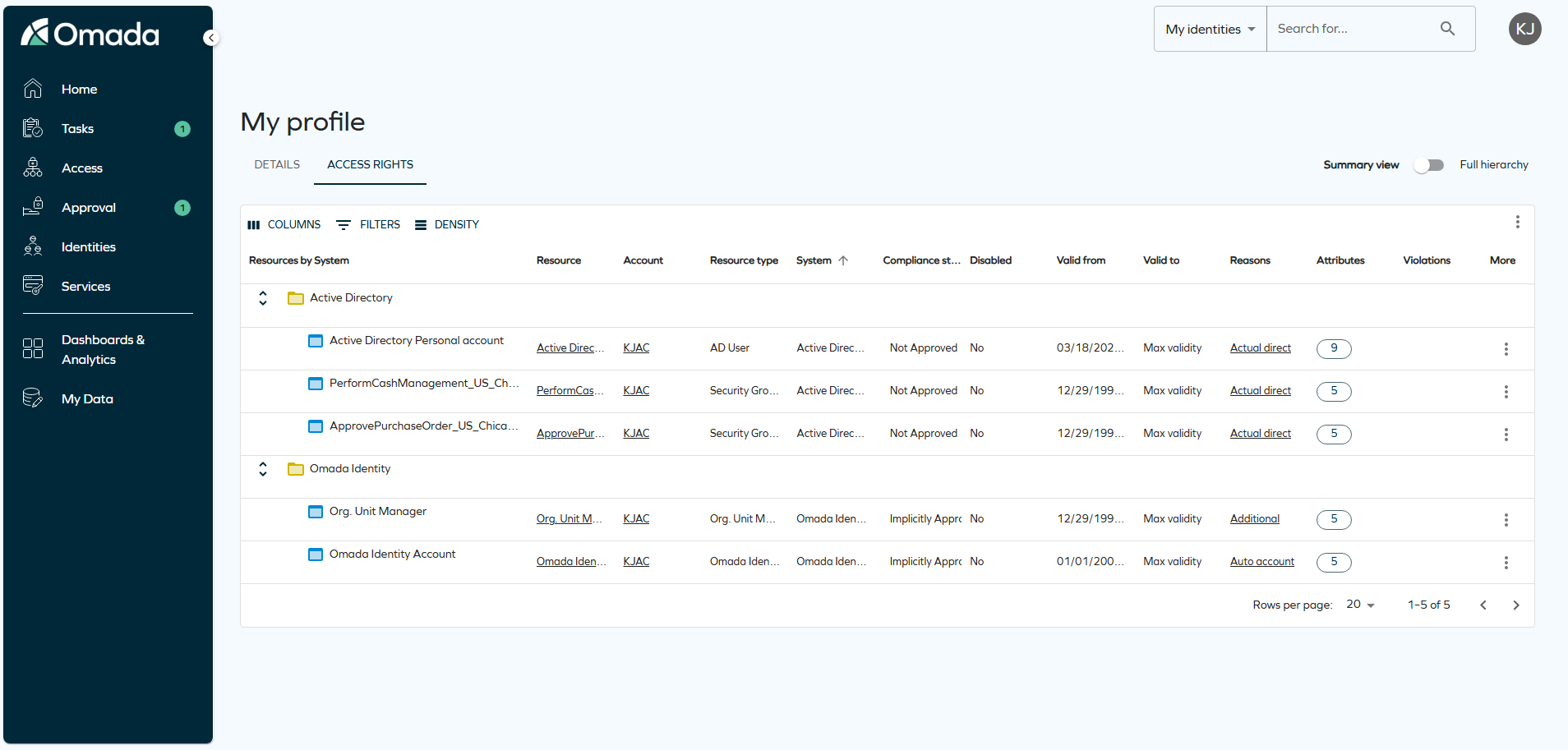The image size is (1568, 750).
Task: Click the search magnifier icon
Action: click(1448, 29)
